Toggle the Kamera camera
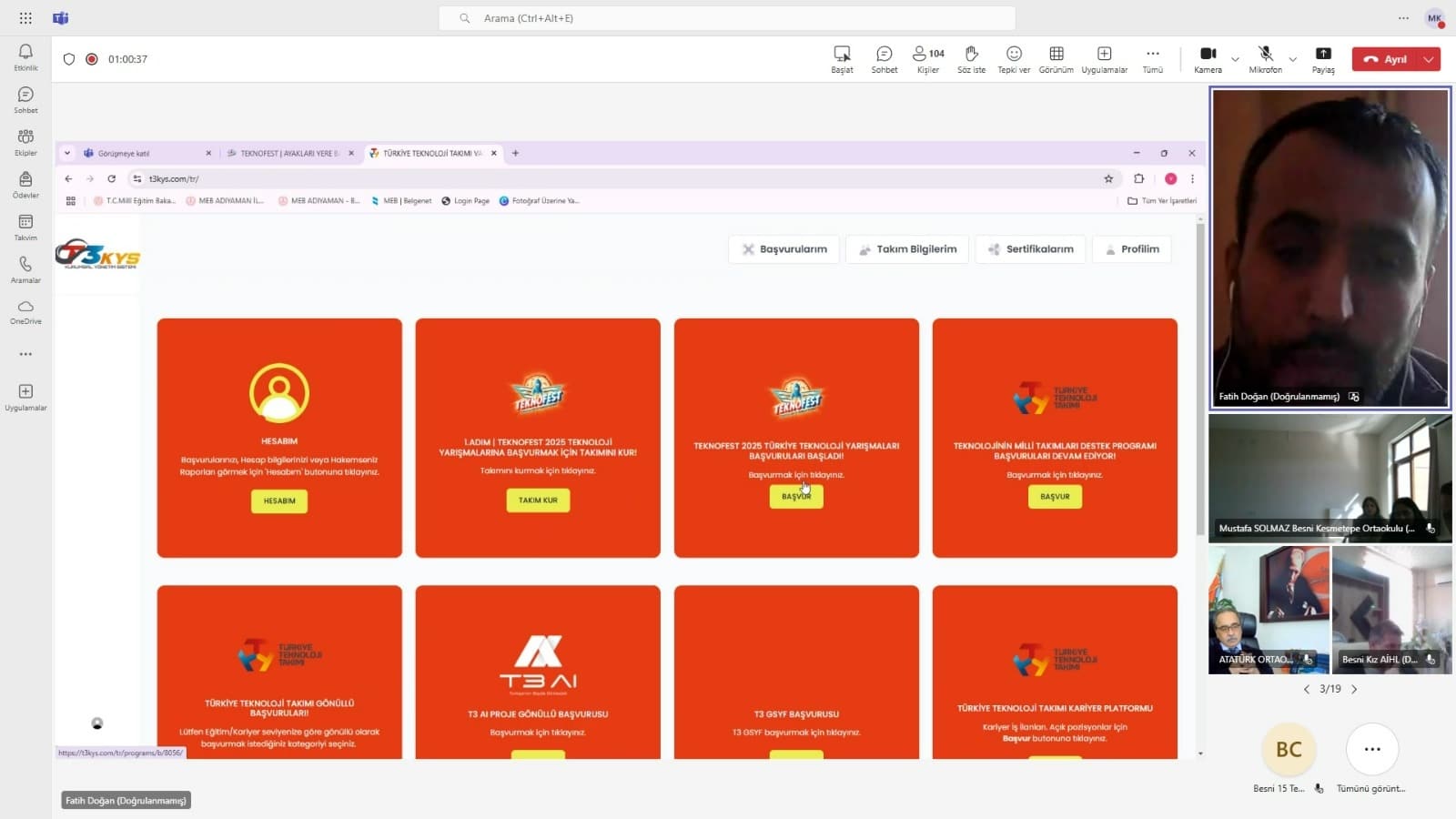 click(x=1208, y=59)
